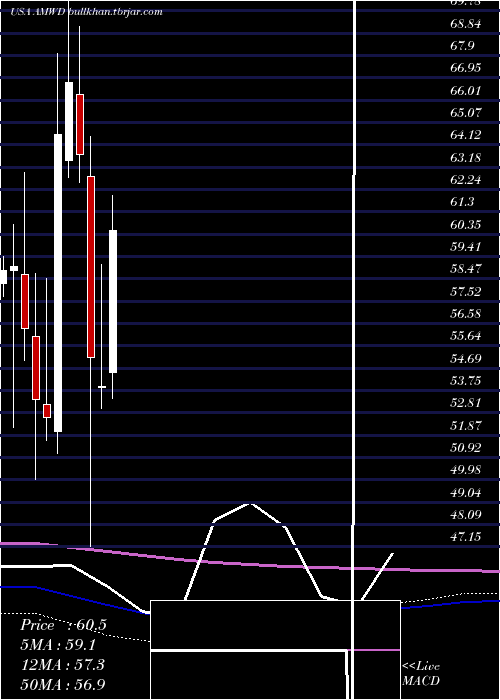This screenshot has height=700, width=500.
Task: Click the 12MA : 57.3 readout
Action: pyautogui.click(x=62, y=665)
